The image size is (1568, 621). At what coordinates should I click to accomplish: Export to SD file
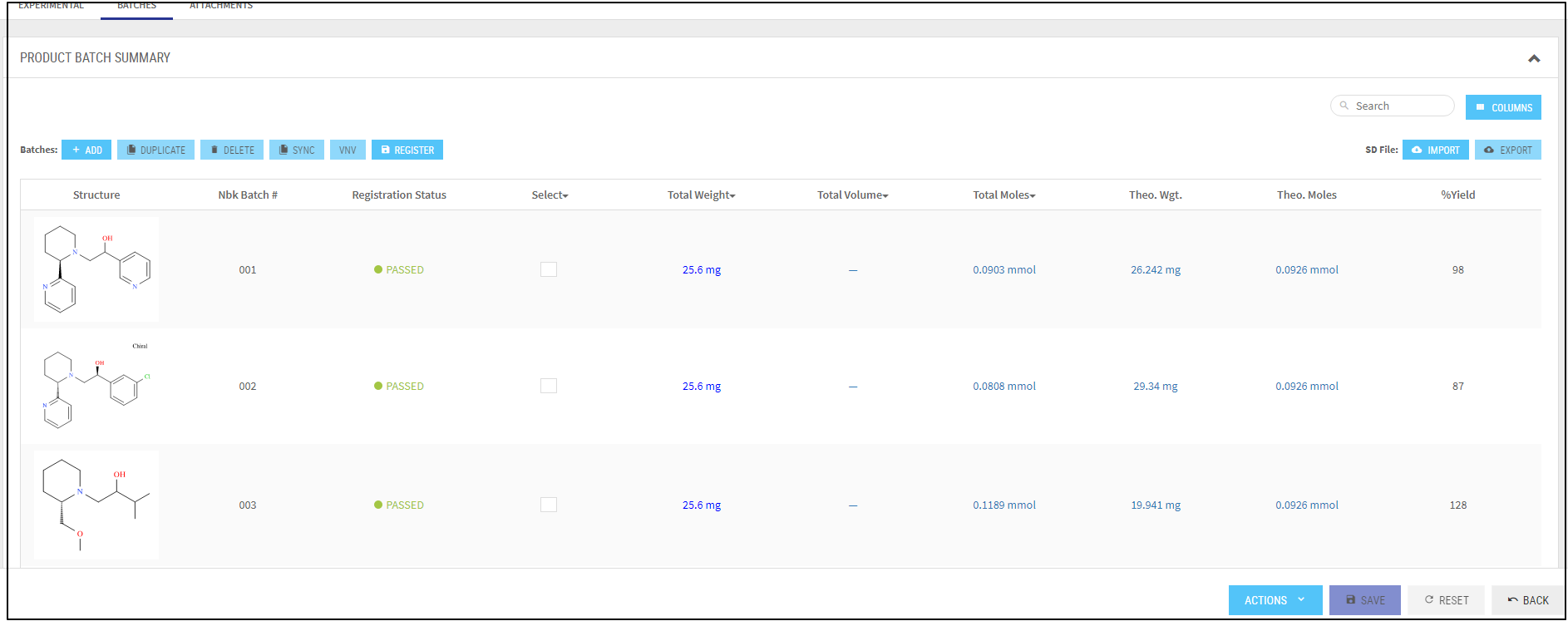click(x=1507, y=150)
